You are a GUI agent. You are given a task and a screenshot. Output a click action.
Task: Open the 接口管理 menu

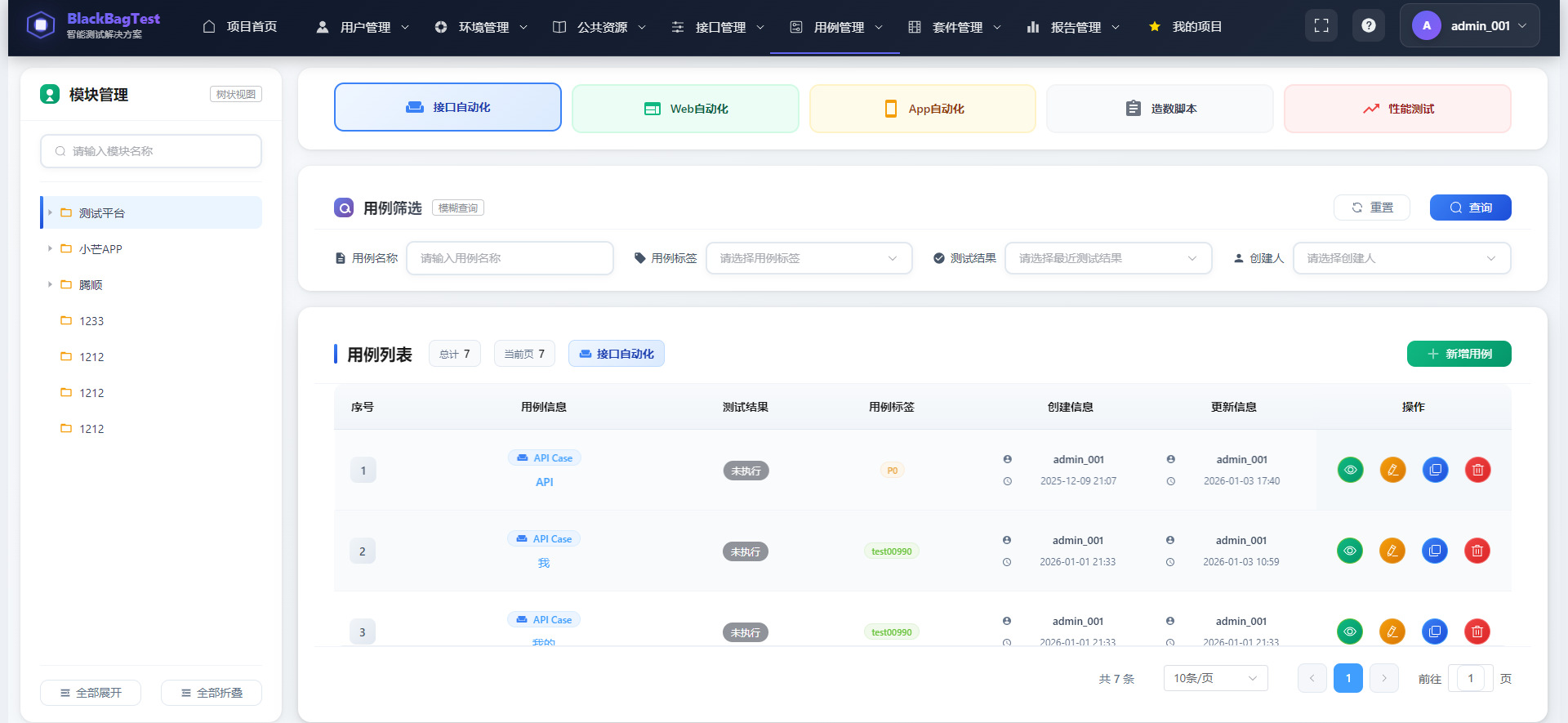click(x=718, y=27)
